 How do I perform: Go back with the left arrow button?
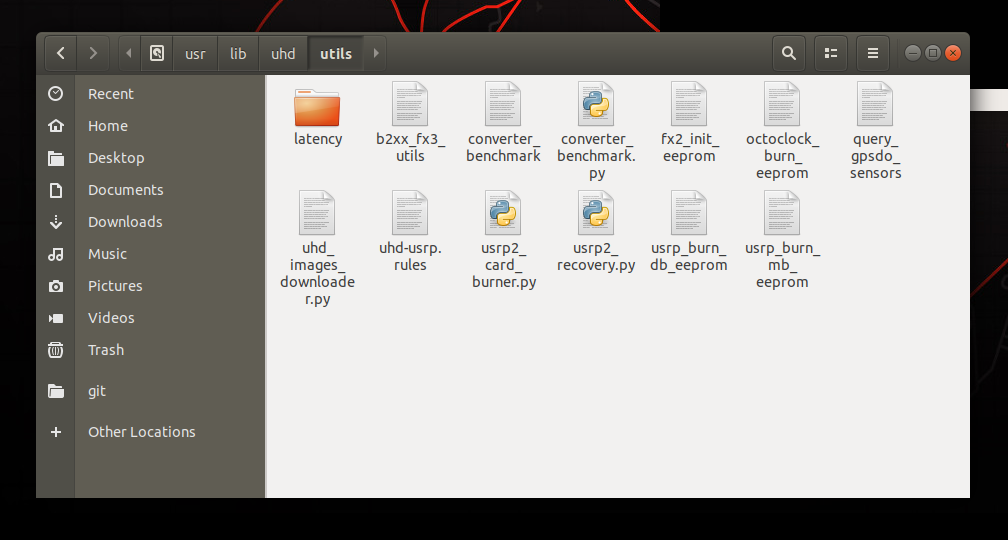(x=60, y=53)
